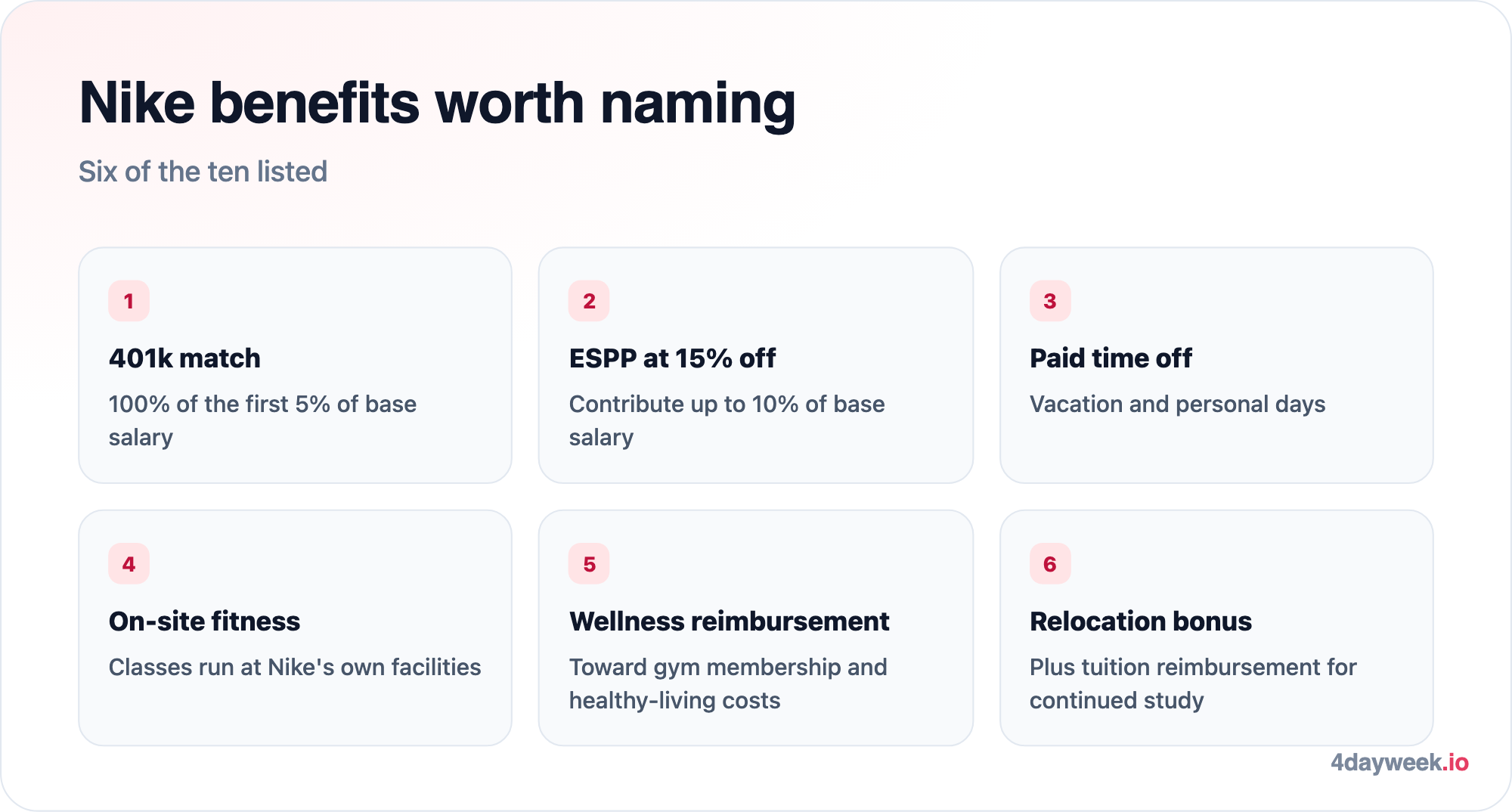1512x812 pixels.
Task: Click the Nike benefits worth naming title
Action: point(437,103)
